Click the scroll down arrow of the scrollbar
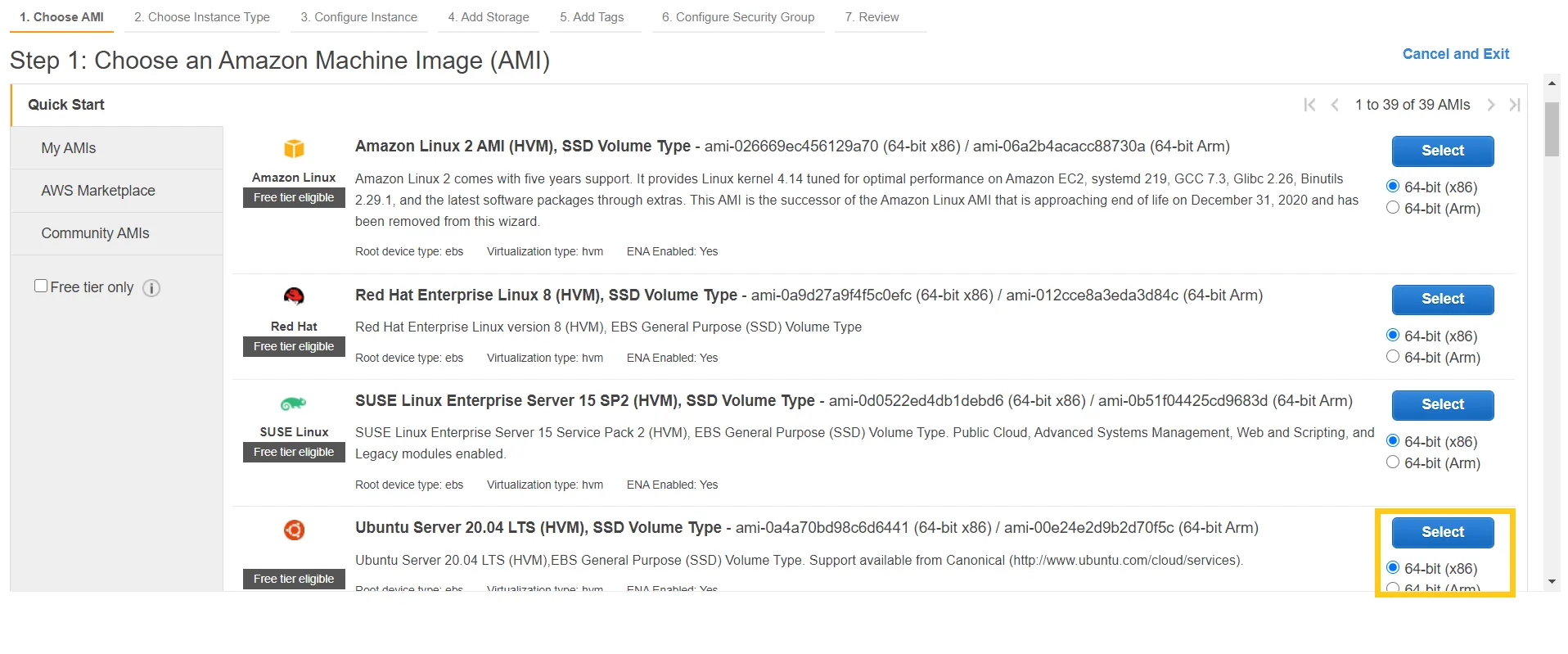Image resolution: width=1568 pixels, height=654 pixels. tap(1552, 582)
